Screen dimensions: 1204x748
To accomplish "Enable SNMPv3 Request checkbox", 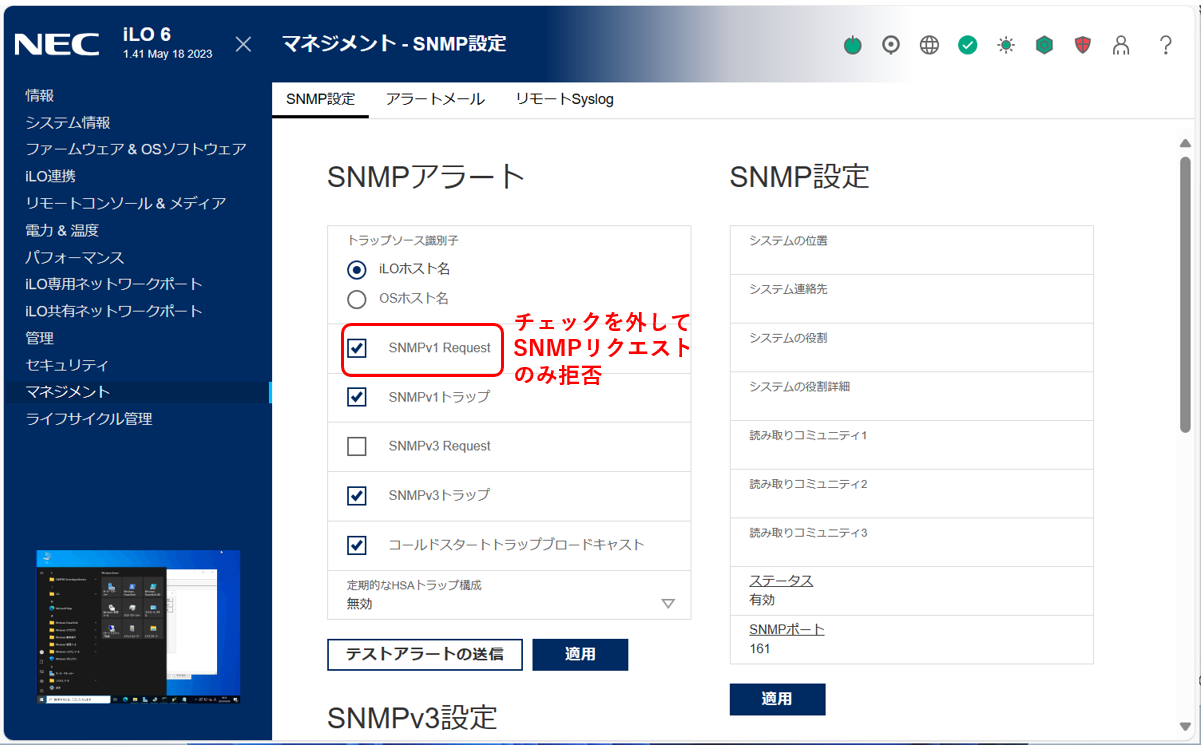I will (357, 446).
